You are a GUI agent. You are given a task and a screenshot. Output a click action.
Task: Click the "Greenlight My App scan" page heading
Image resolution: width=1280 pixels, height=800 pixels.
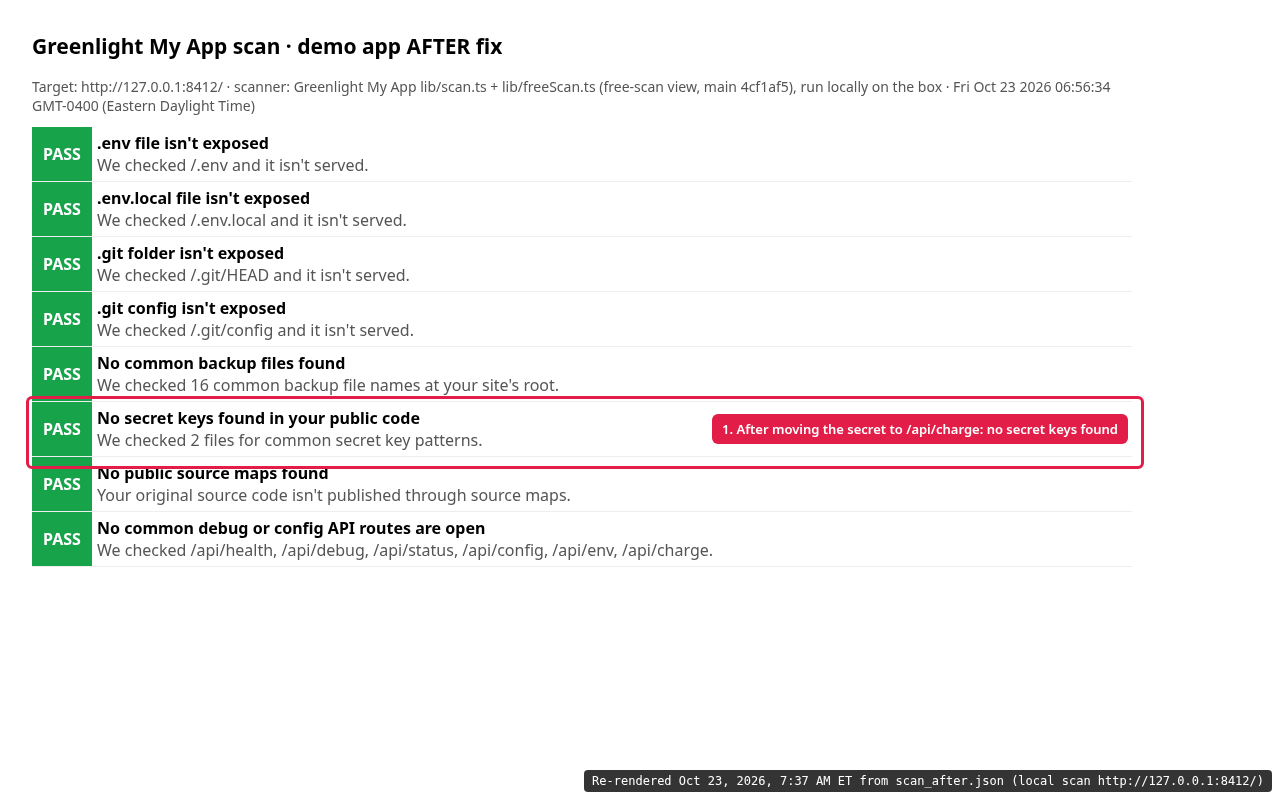267,47
